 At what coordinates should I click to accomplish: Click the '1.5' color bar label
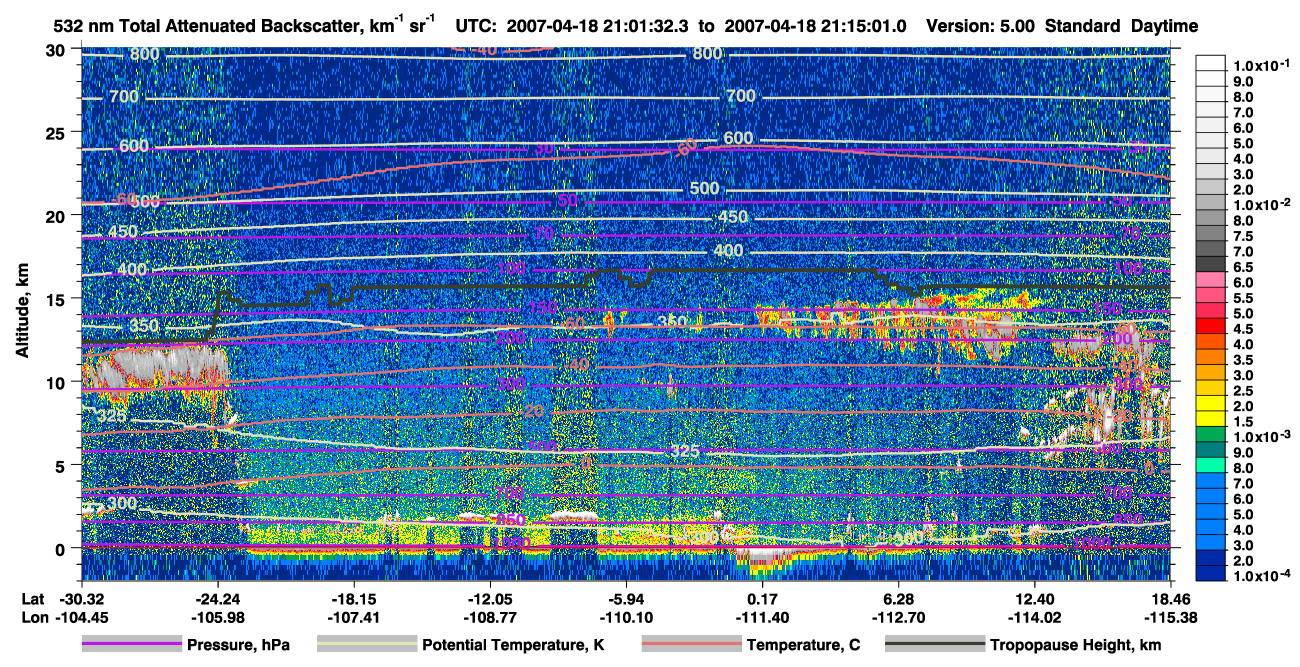pos(1243,421)
